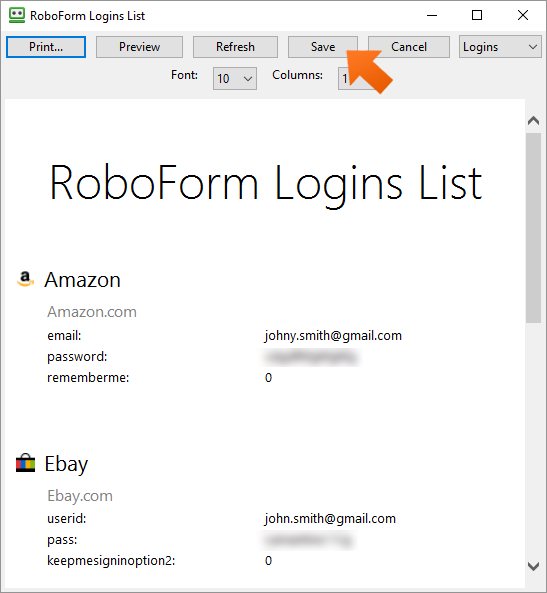Screen dimensions: 547x593
Task: Click john.smith@gmail.com userid value
Action: click(x=330, y=518)
